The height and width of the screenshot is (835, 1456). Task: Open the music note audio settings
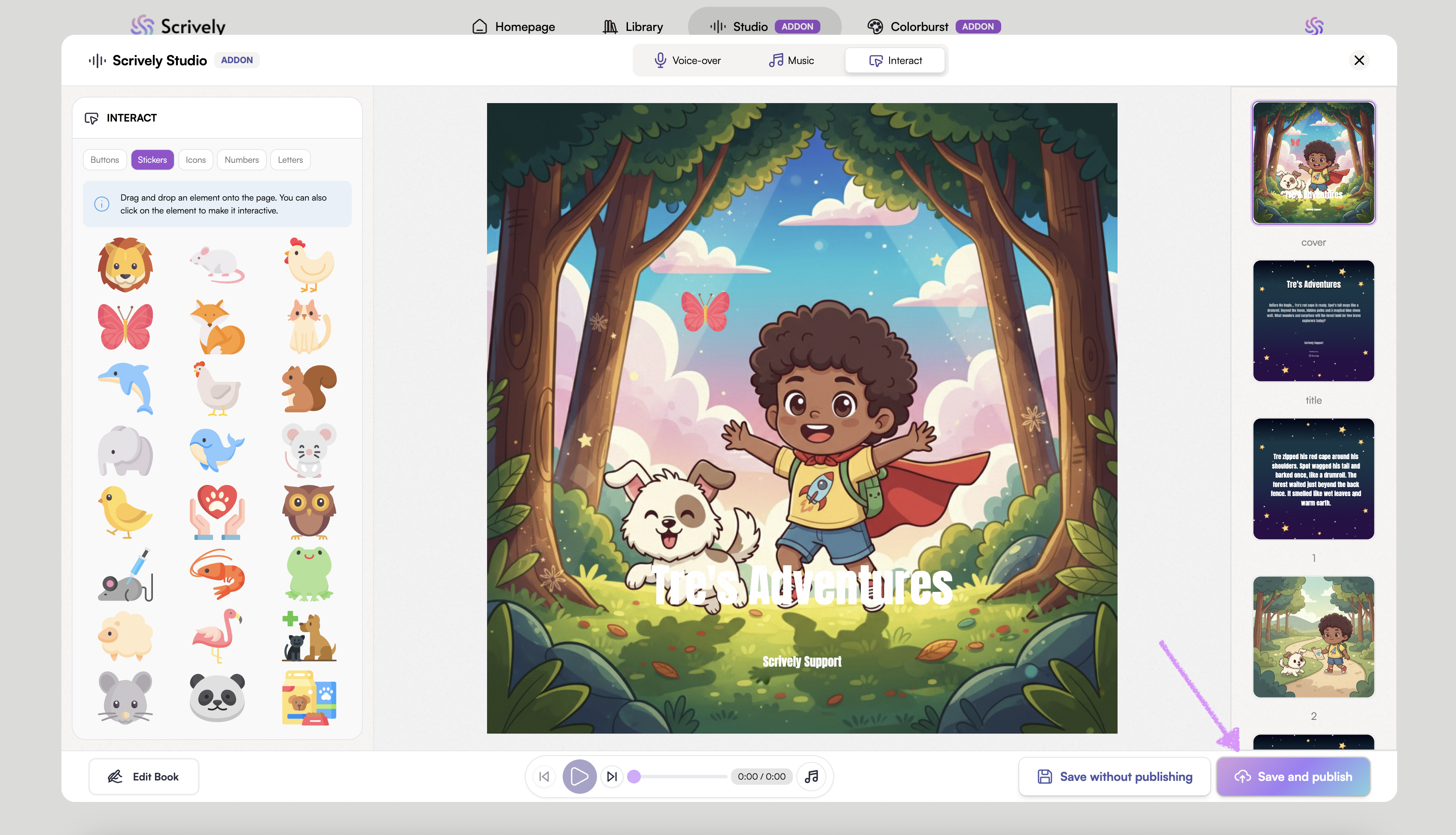(x=811, y=777)
